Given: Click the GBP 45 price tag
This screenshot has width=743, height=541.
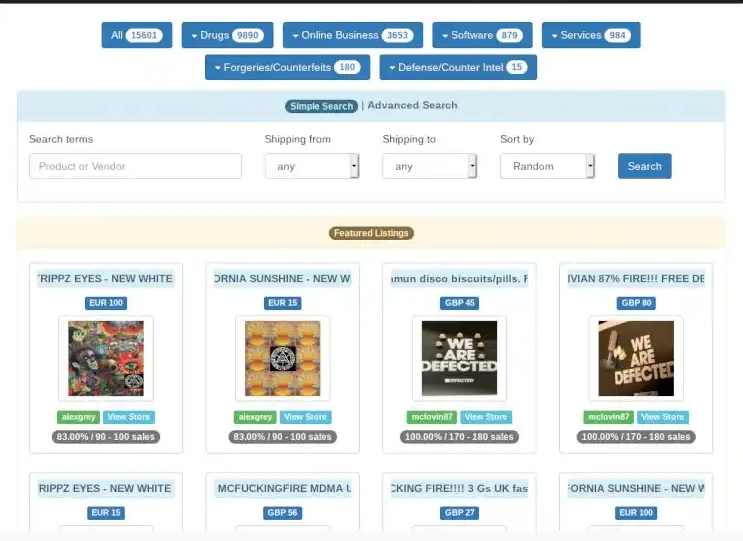Looking at the screenshot, I should pyautogui.click(x=459, y=303).
